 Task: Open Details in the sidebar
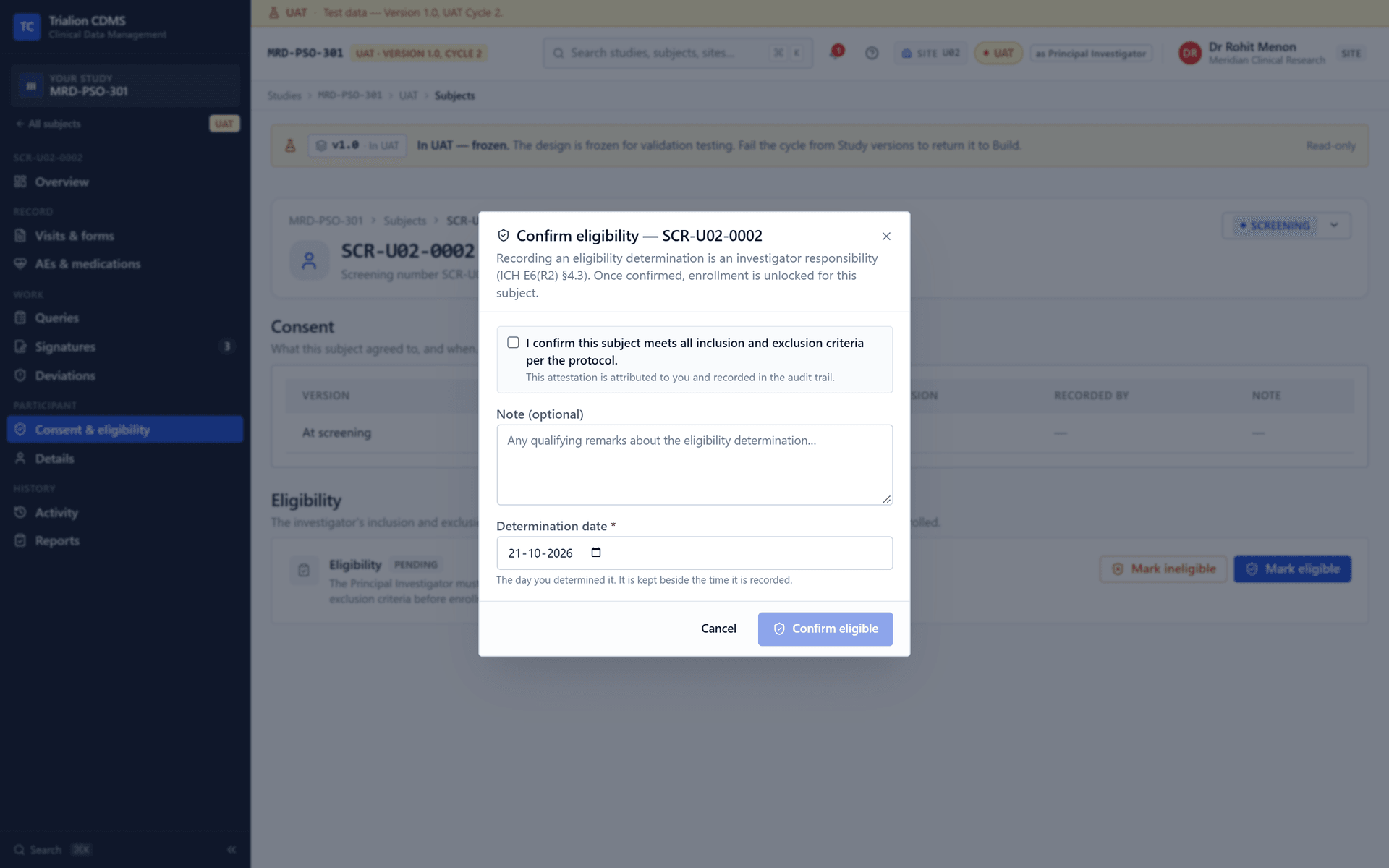click(124, 459)
